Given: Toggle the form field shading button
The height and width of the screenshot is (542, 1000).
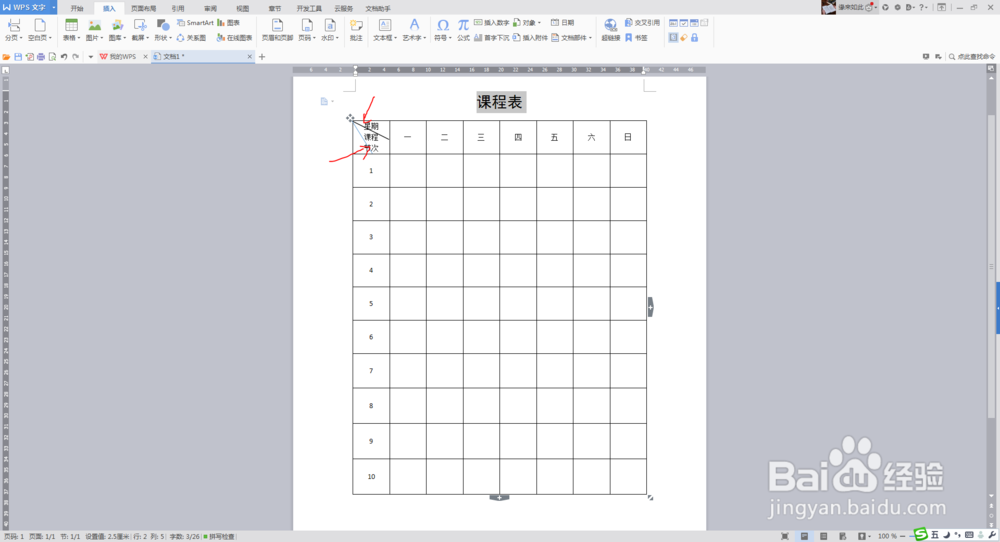Looking at the screenshot, I should click(x=673, y=38).
